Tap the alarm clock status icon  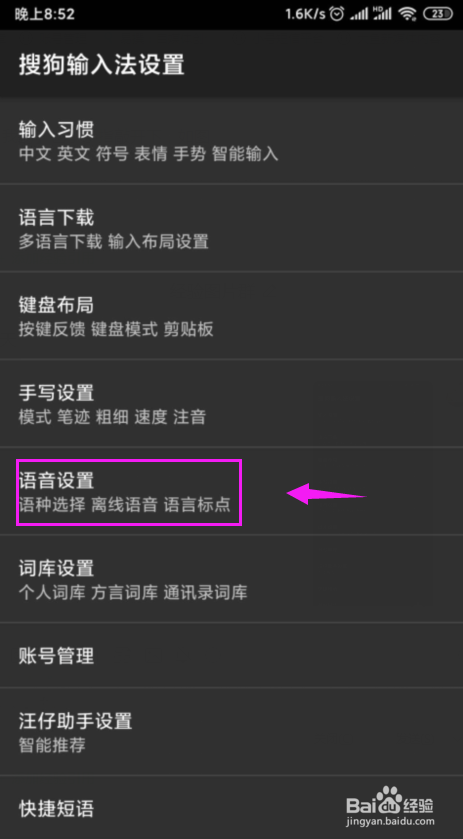click(x=337, y=14)
